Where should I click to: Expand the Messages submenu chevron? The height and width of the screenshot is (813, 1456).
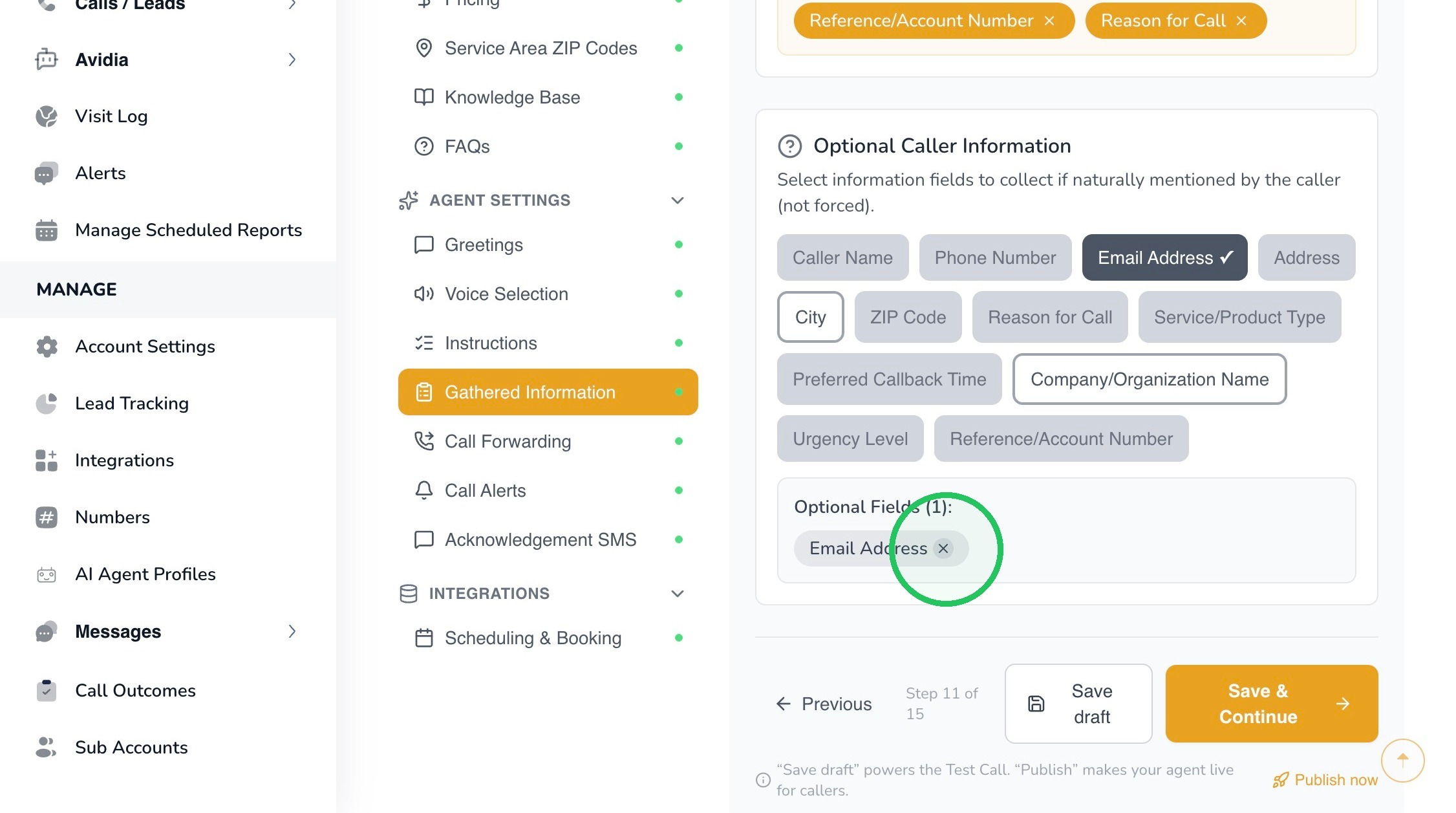click(292, 631)
